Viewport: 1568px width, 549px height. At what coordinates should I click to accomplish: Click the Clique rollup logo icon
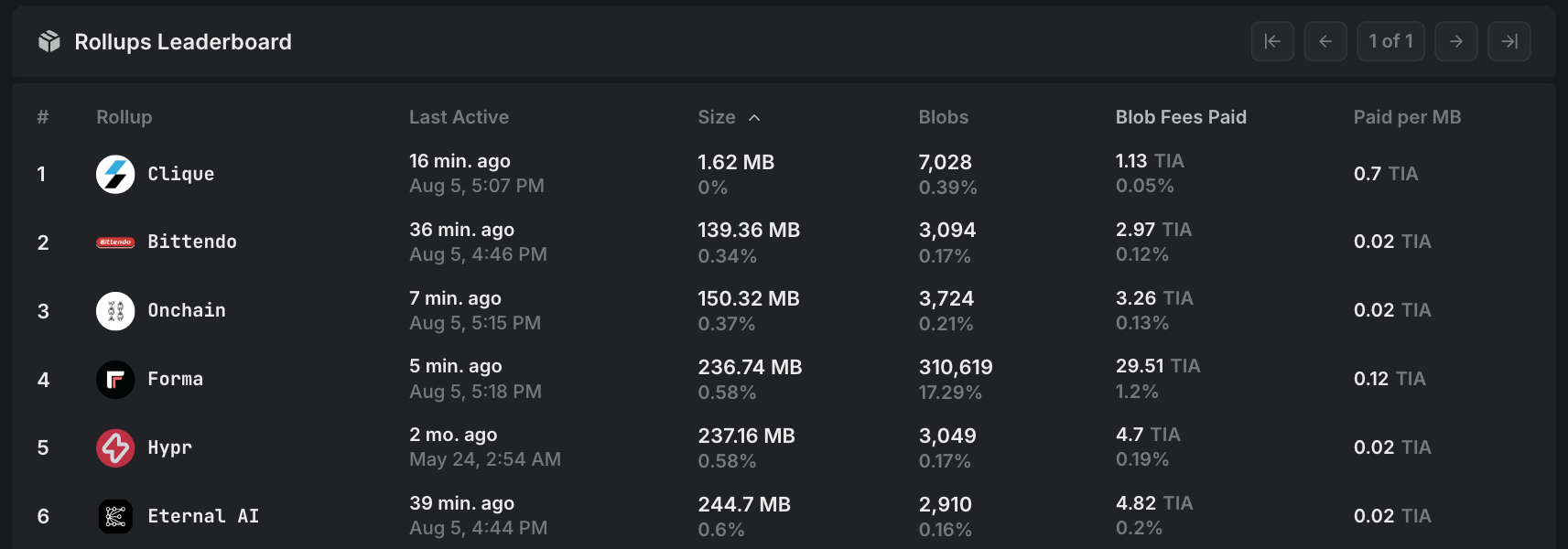point(115,174)
